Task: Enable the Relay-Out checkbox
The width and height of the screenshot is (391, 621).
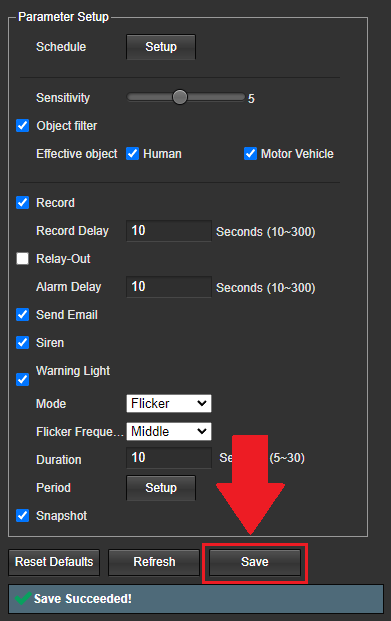Action: point(23,259)
